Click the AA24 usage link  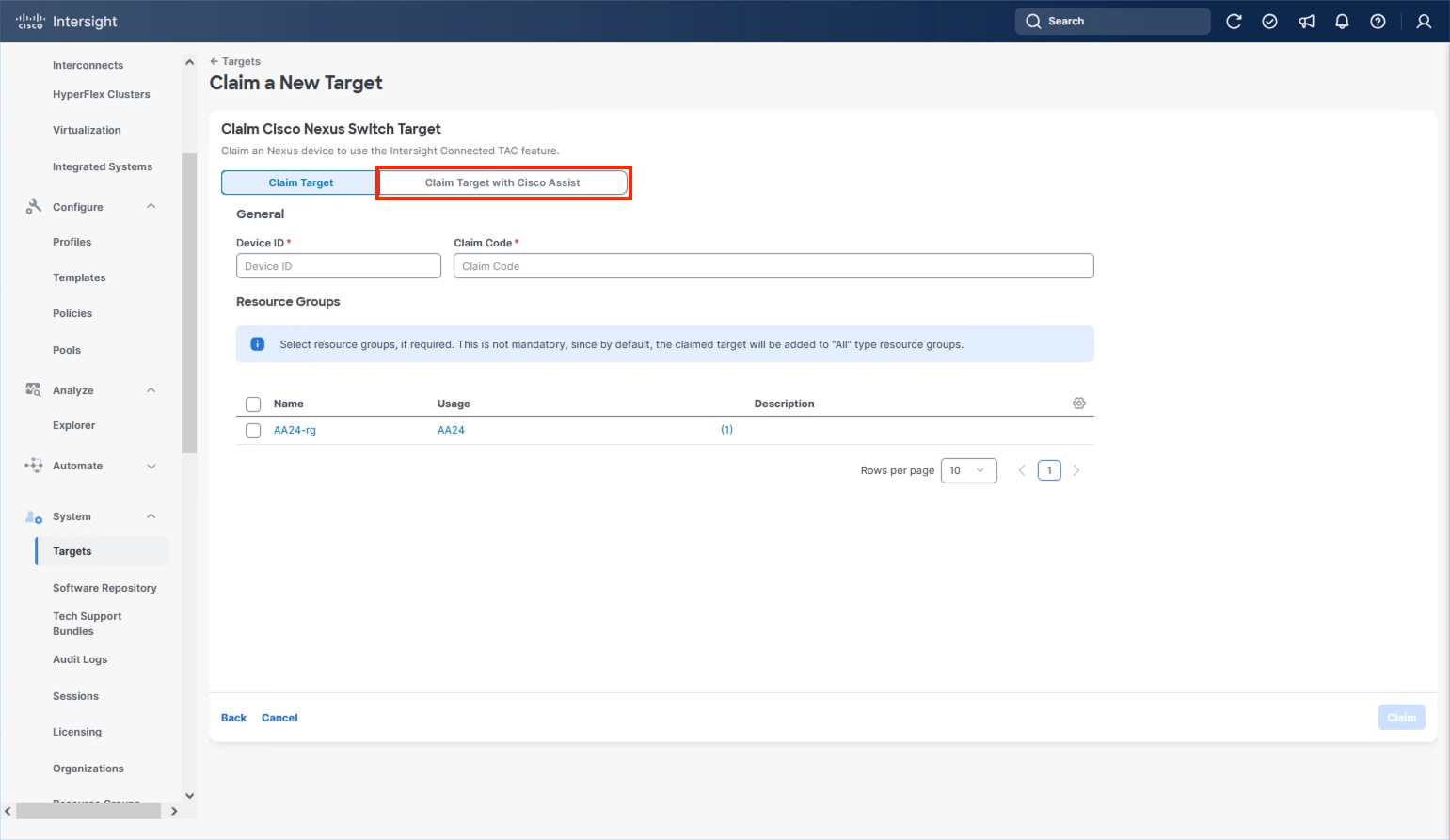(451, 431)
